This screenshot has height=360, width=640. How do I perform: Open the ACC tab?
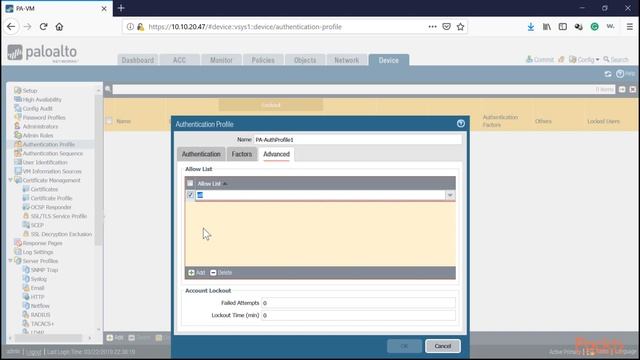(x=179, y=60)
